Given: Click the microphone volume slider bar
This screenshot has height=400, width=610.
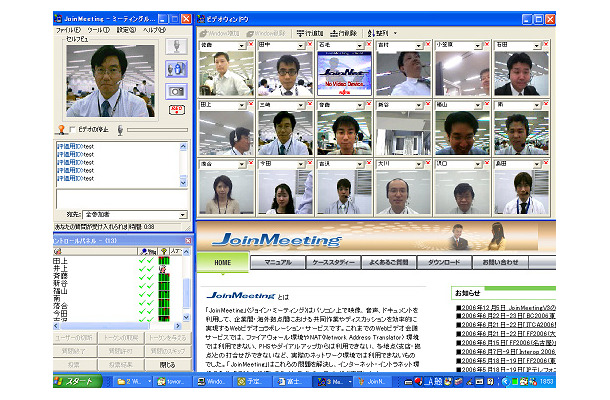Looking at the screenshot, I should tap(157, 130).
